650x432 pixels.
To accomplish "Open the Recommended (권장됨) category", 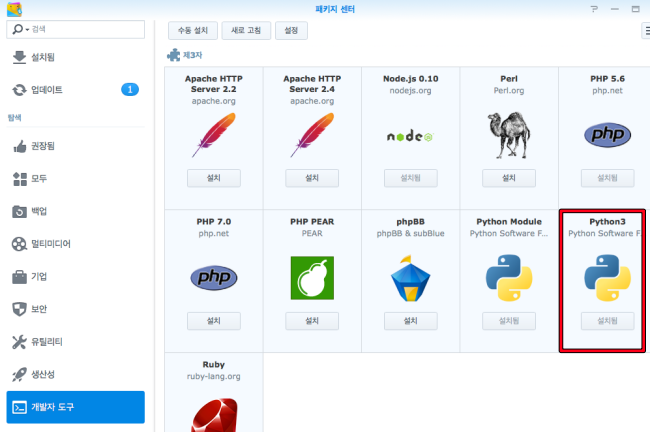I will (75, 146).
